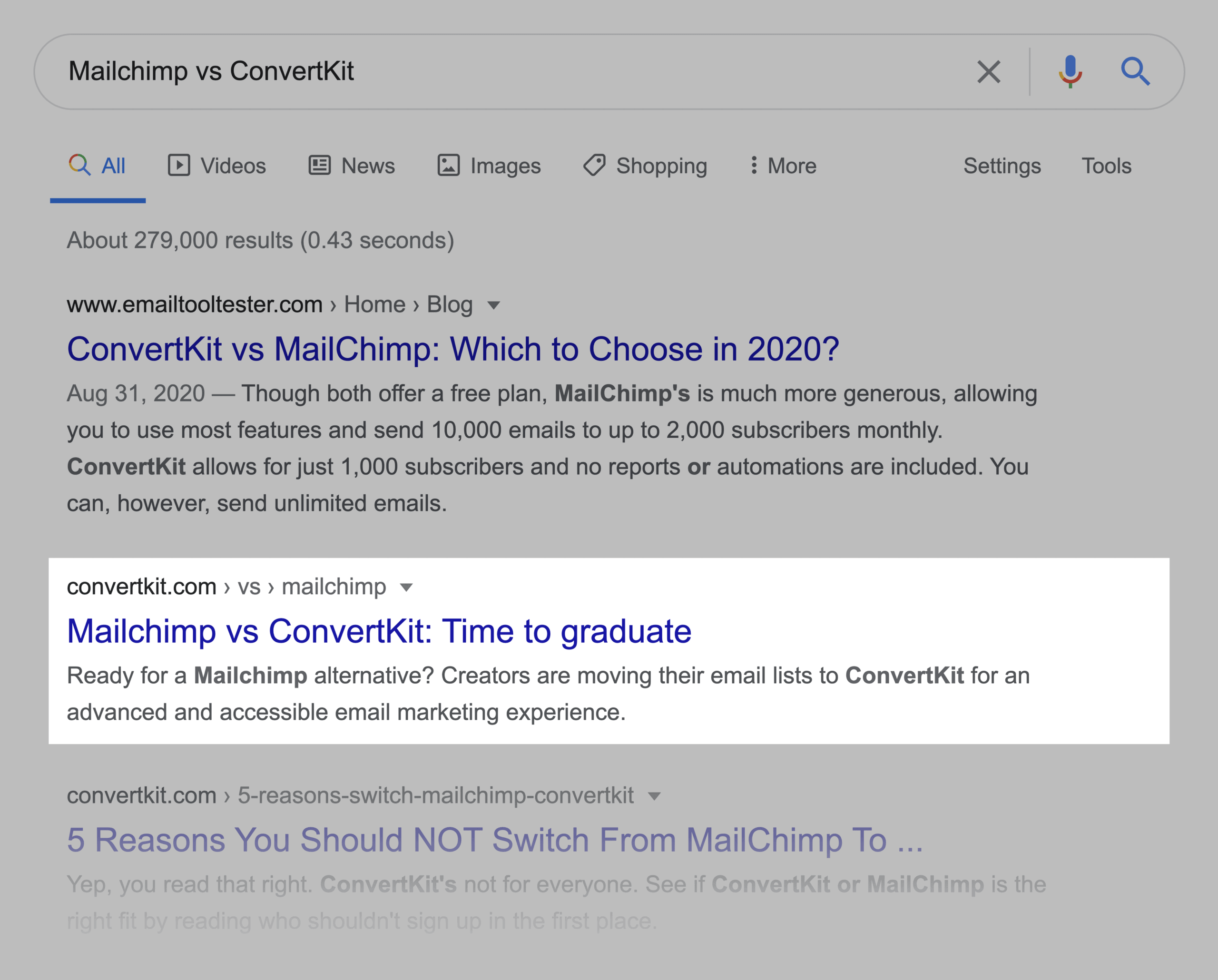1218x980 pixels.
Task: Click "About 279,000 results (0.43 seconds)" text
Action: pos(260,241)
